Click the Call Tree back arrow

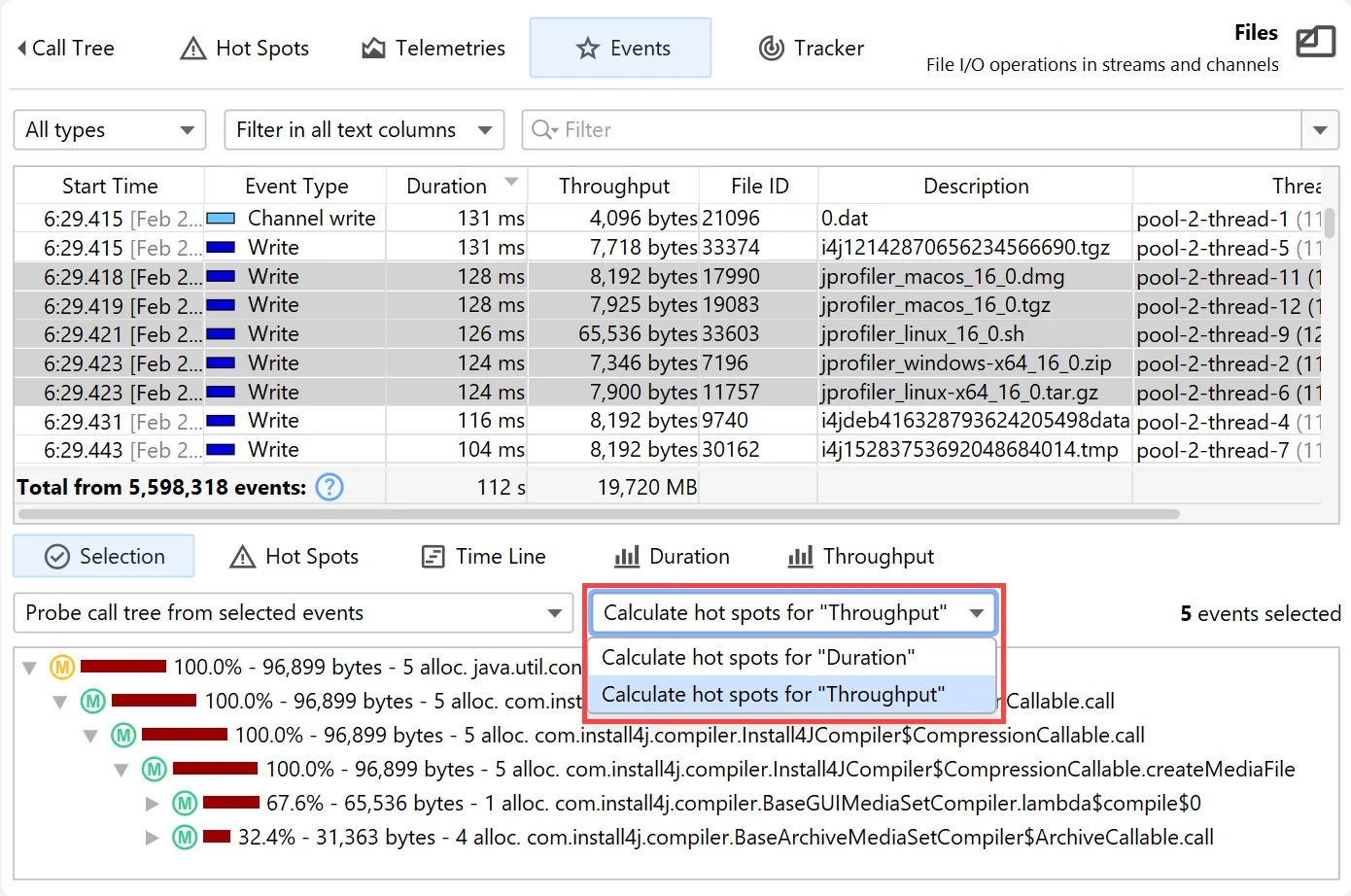21,48
